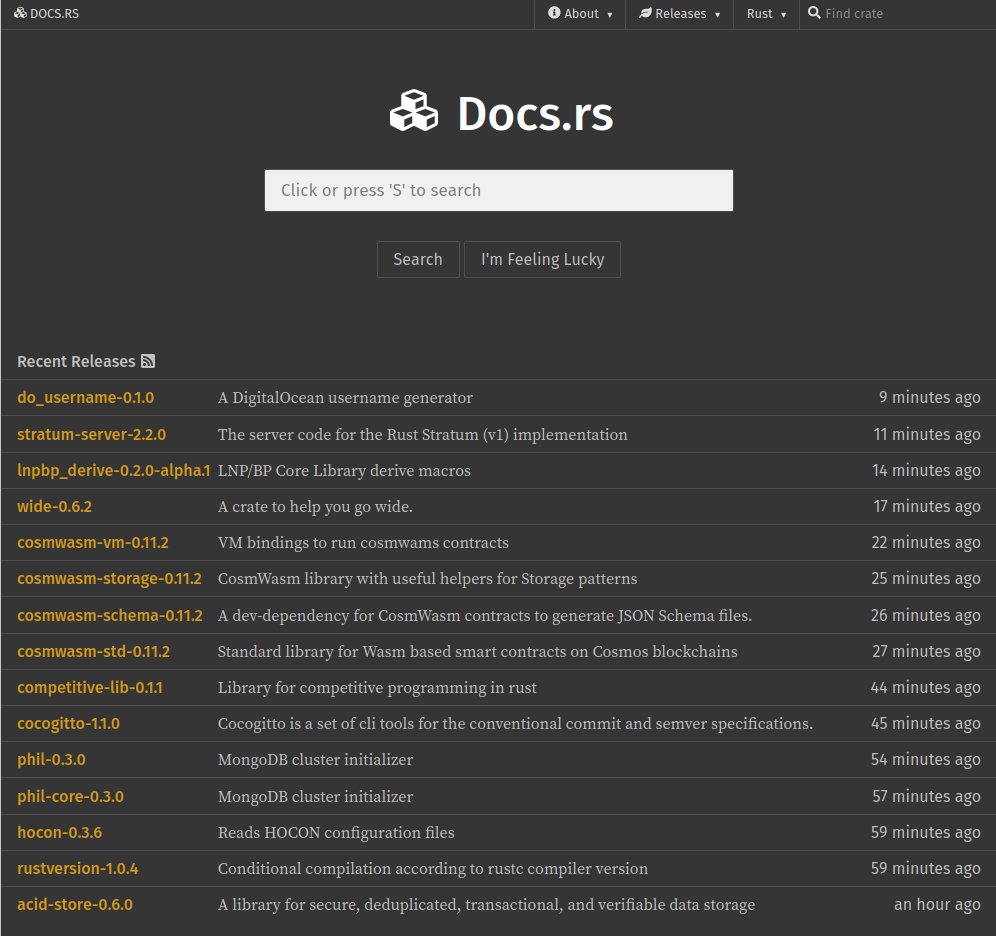Click 'Conditional compilation according to rustc compiler version'
The image size is (996, 936).
point(433,869)
